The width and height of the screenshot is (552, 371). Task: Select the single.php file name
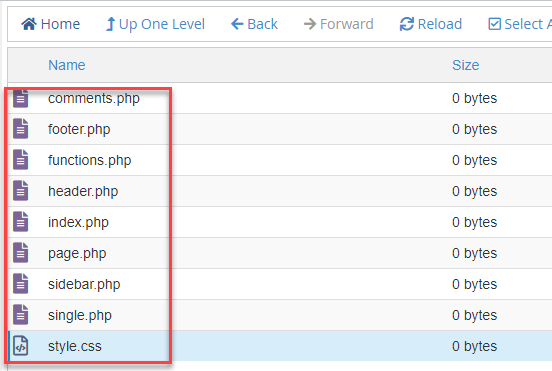click(x=80, y=315)
